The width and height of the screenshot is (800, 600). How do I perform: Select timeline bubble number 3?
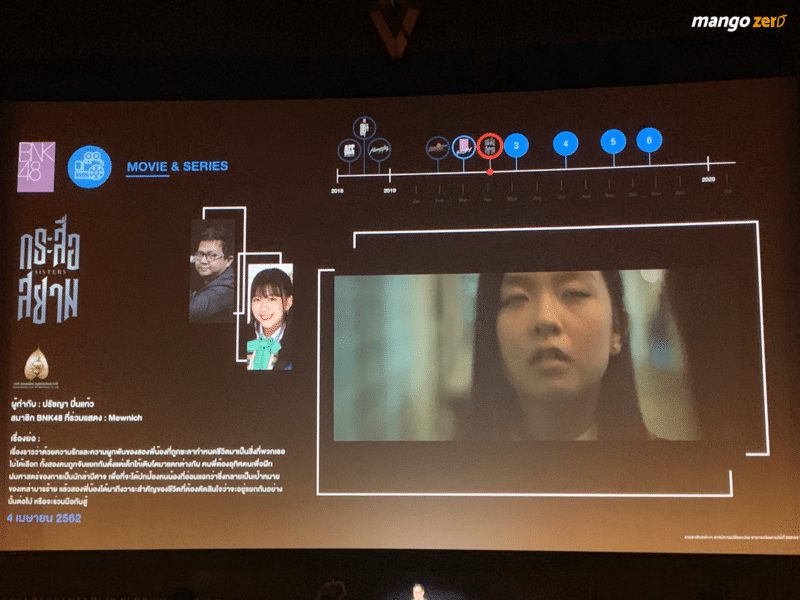tap(516, 145)
